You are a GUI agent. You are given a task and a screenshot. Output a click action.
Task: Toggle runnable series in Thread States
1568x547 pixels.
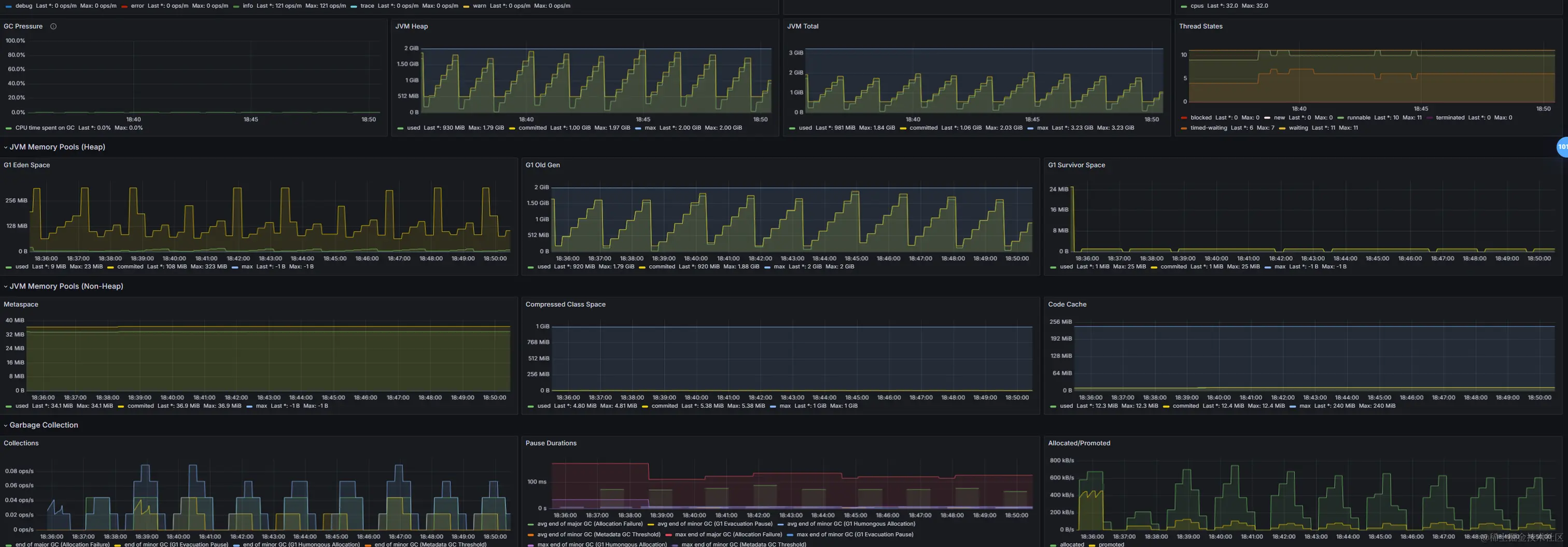tap(1359, 118)
